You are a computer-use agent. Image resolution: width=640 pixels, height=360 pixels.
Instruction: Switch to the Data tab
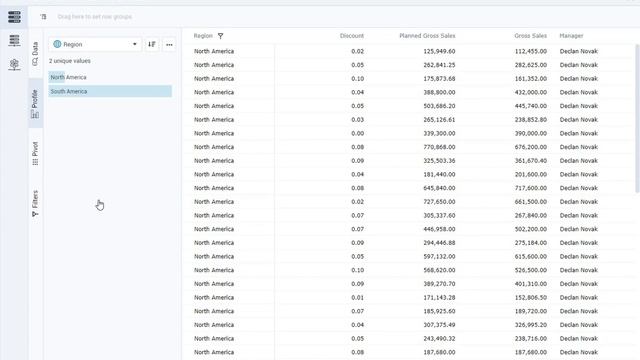tap(35, 53)
